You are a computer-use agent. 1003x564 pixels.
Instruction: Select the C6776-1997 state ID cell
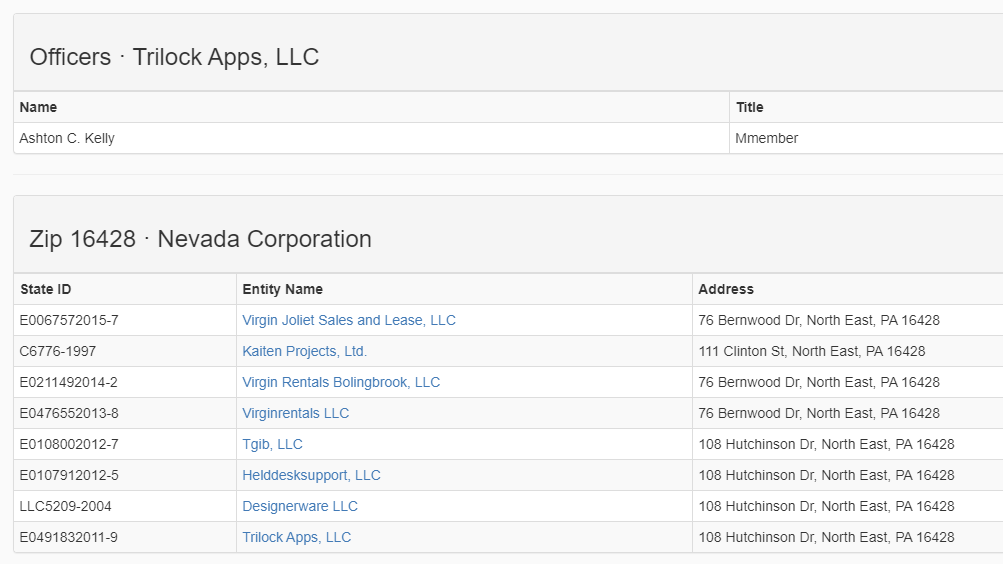[x=125, y=351]
